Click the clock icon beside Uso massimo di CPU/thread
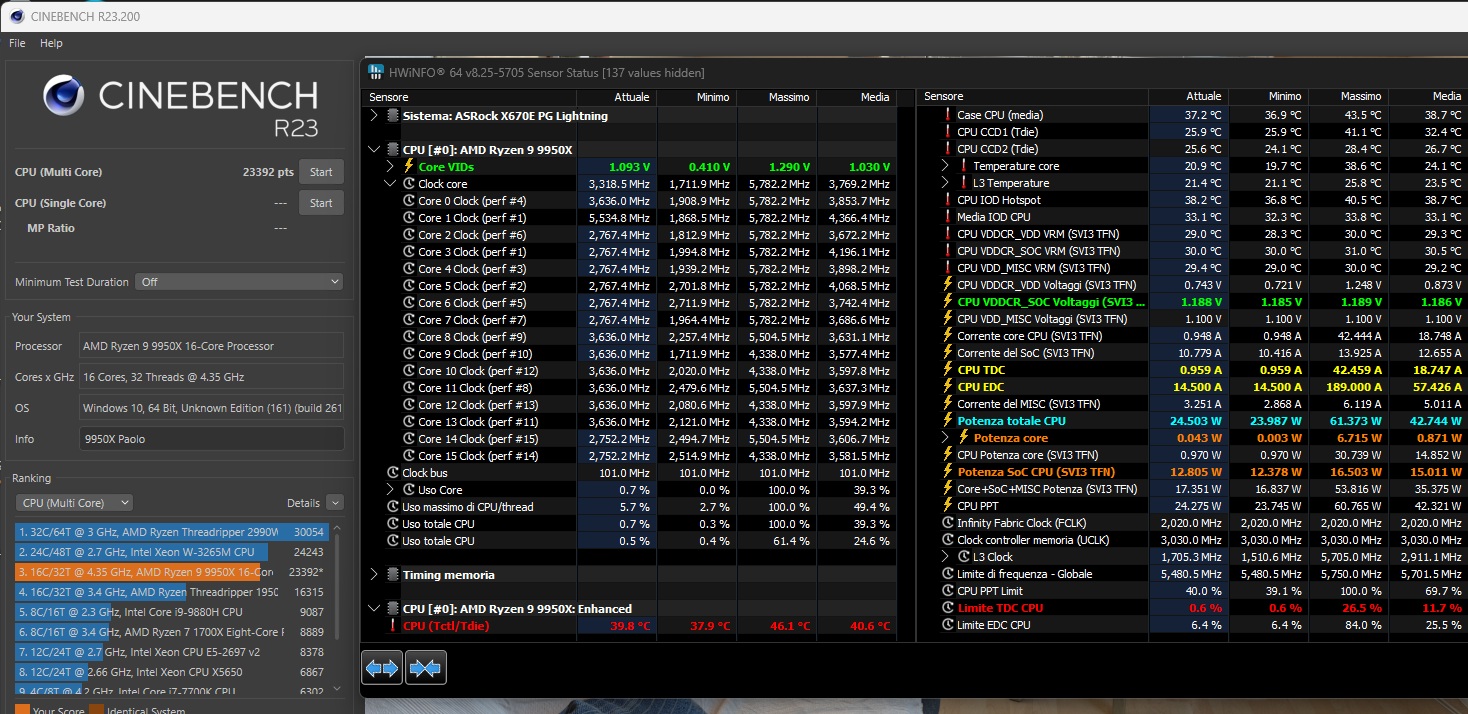The width and height of the screenshot is (1468, 714). (x=393, y=507)
